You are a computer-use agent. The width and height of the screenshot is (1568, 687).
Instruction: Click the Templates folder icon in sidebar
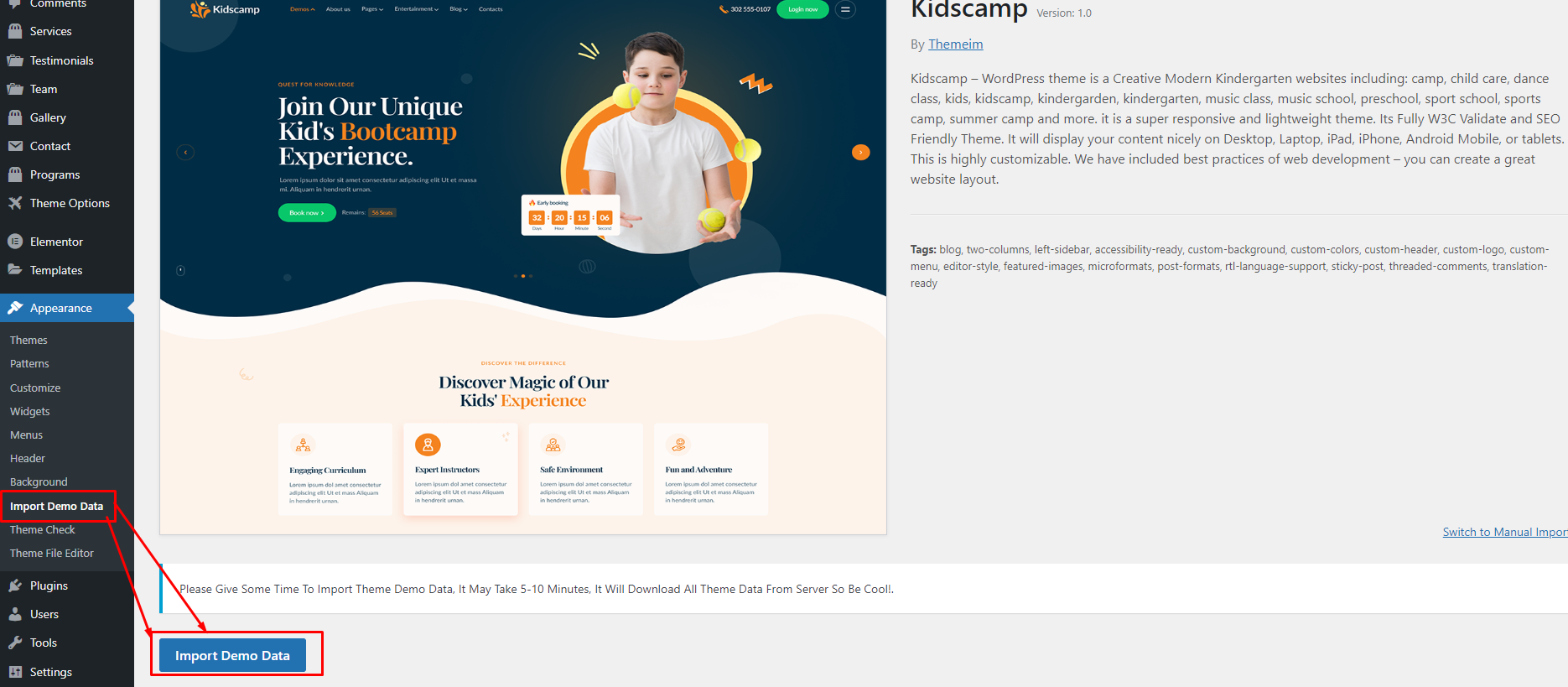pyautogui.click(x=15, y=270)
